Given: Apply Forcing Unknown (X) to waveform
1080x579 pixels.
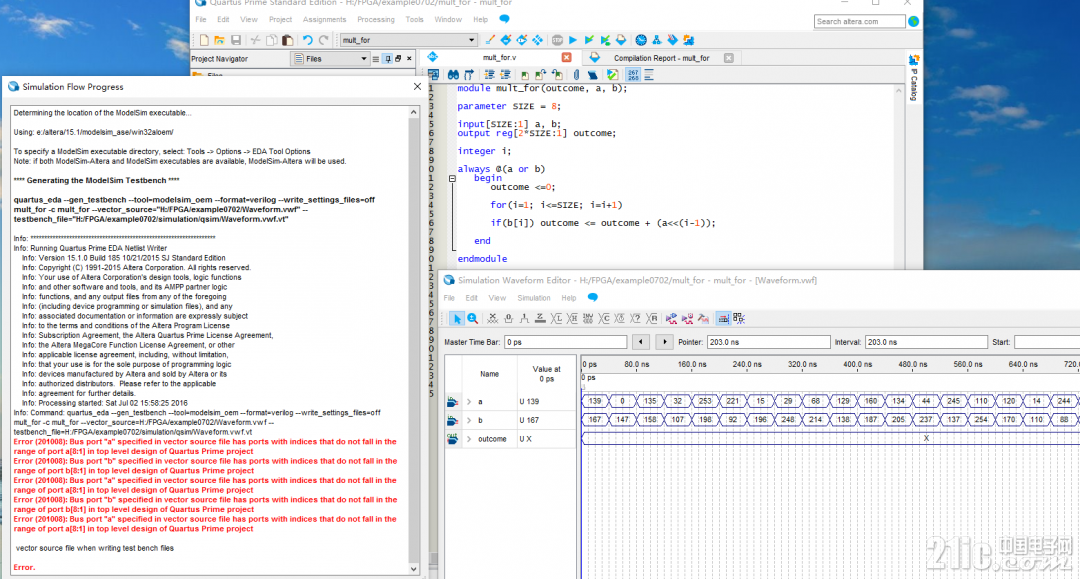Looking at the screenshot, I should (x=492, y=318).
